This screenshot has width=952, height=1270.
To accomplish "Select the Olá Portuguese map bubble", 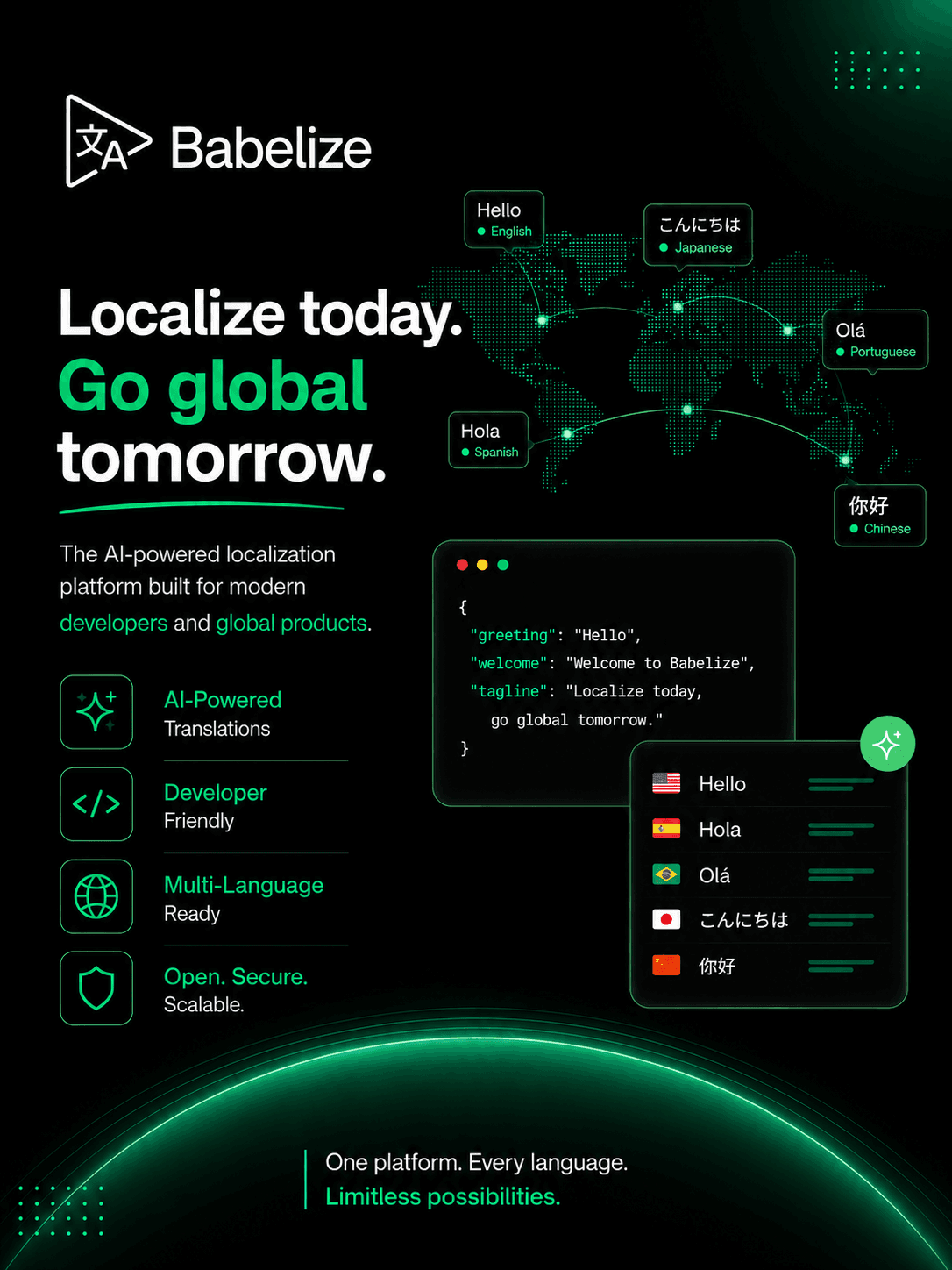I will [x=875, y=339].
